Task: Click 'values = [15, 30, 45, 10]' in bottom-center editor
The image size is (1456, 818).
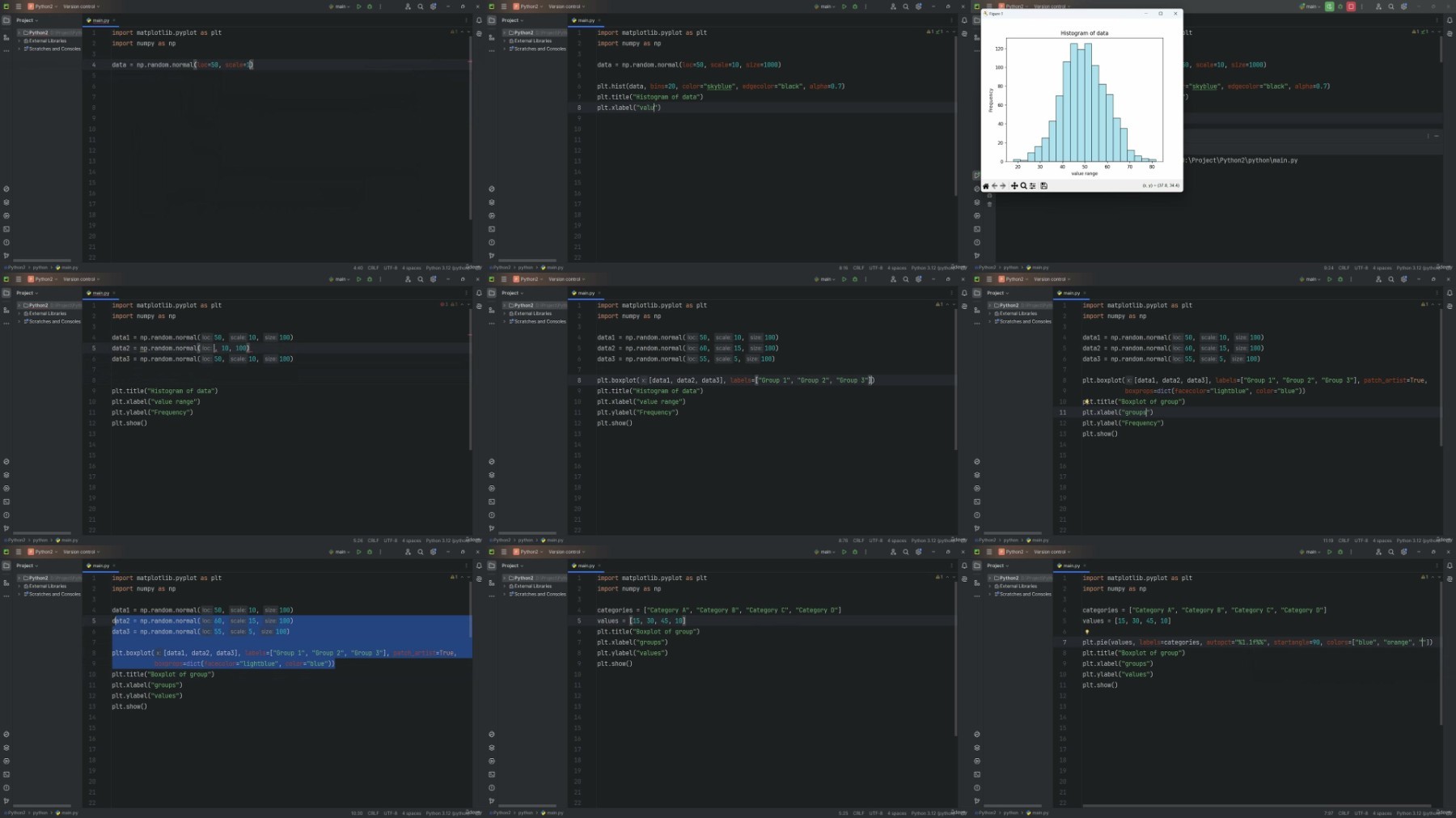Action: (x=641, y=621)
